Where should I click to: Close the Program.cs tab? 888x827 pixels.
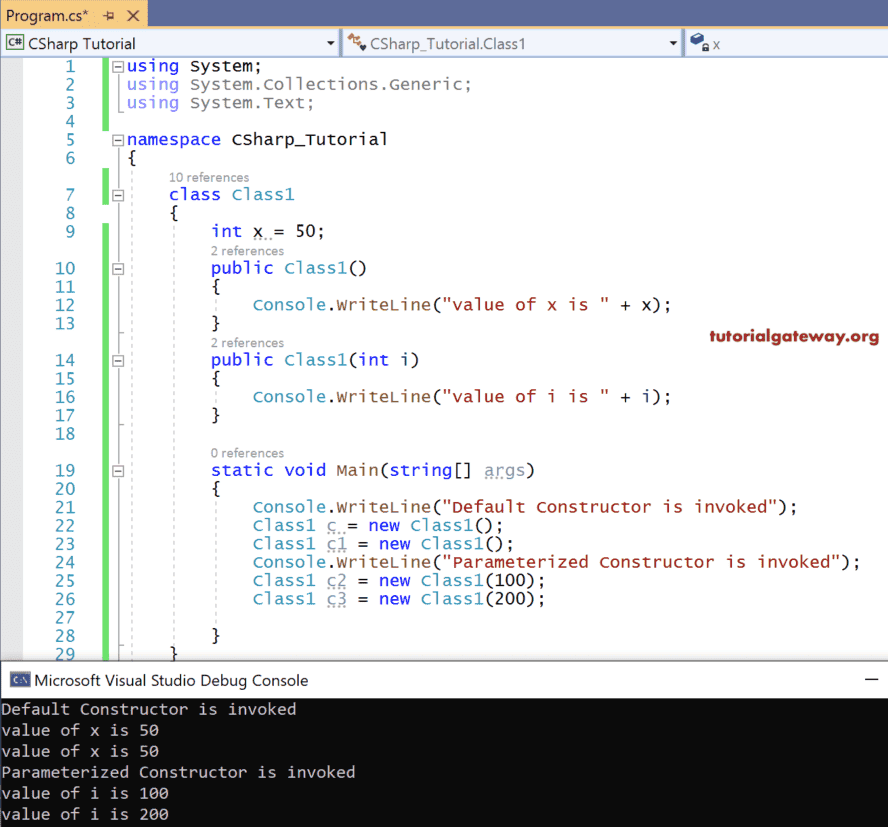[x=133, y=15]
